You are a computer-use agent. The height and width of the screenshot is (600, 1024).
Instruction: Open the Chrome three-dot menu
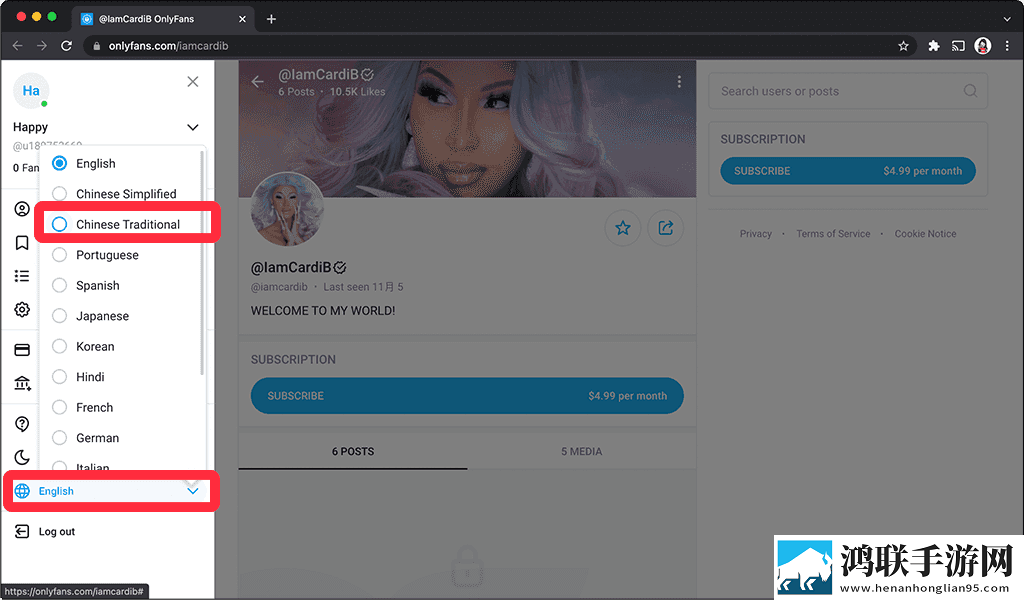pos(1007,46)
